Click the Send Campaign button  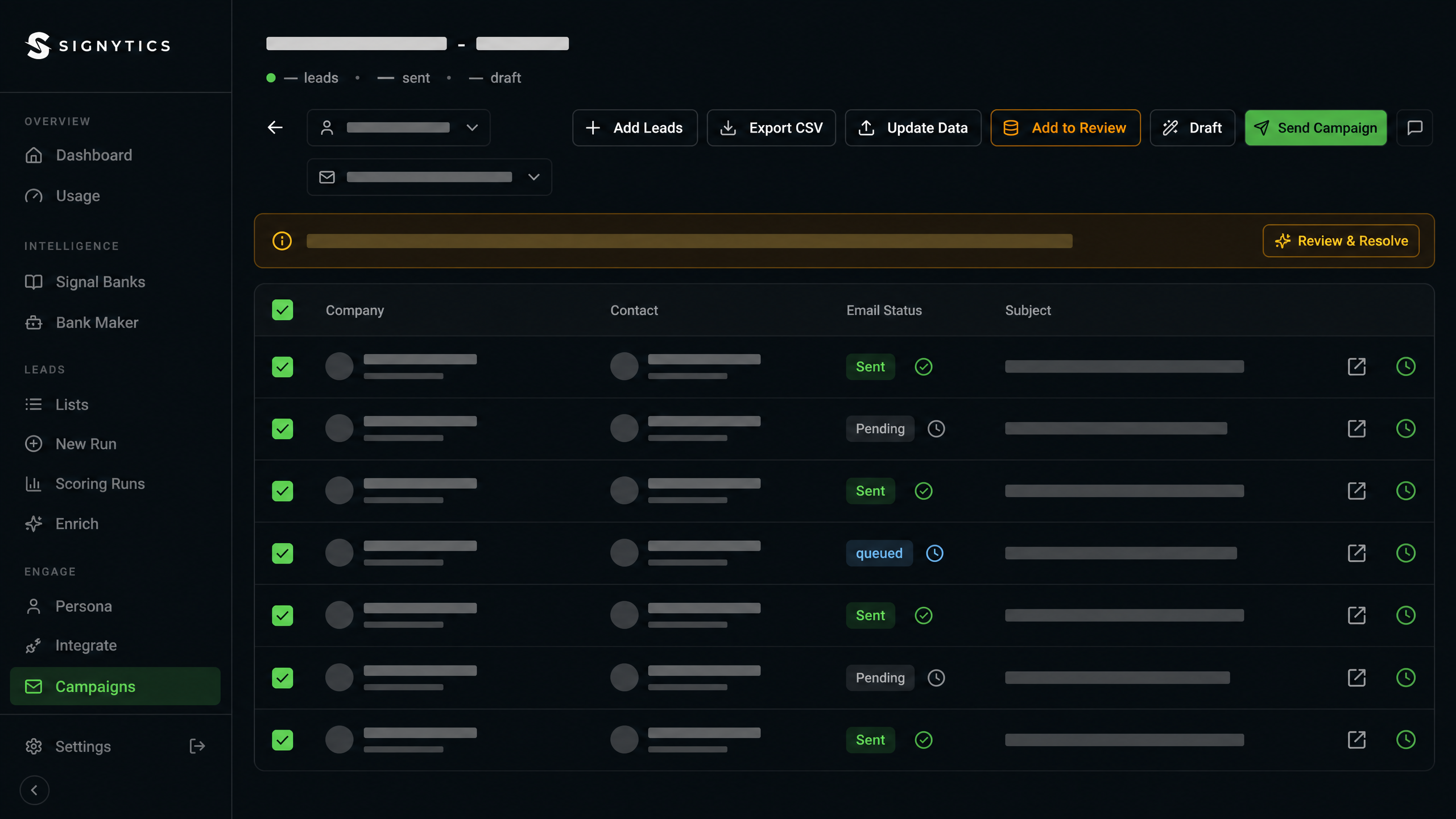coord(1316,127)
